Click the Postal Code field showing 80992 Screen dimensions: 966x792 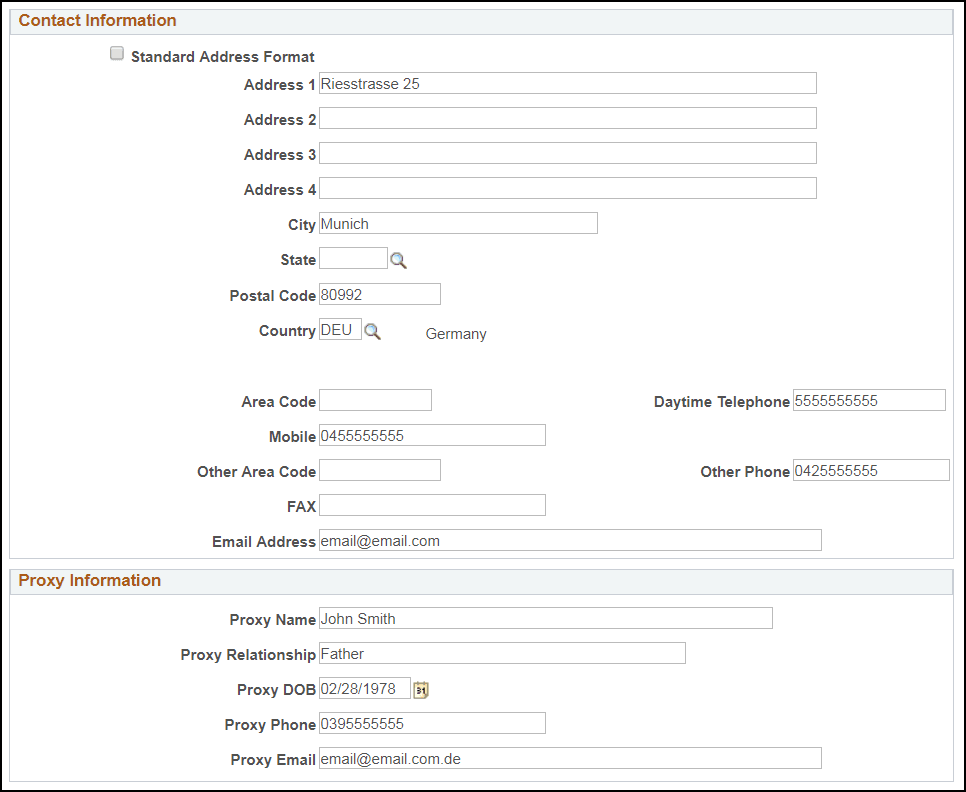378,293
